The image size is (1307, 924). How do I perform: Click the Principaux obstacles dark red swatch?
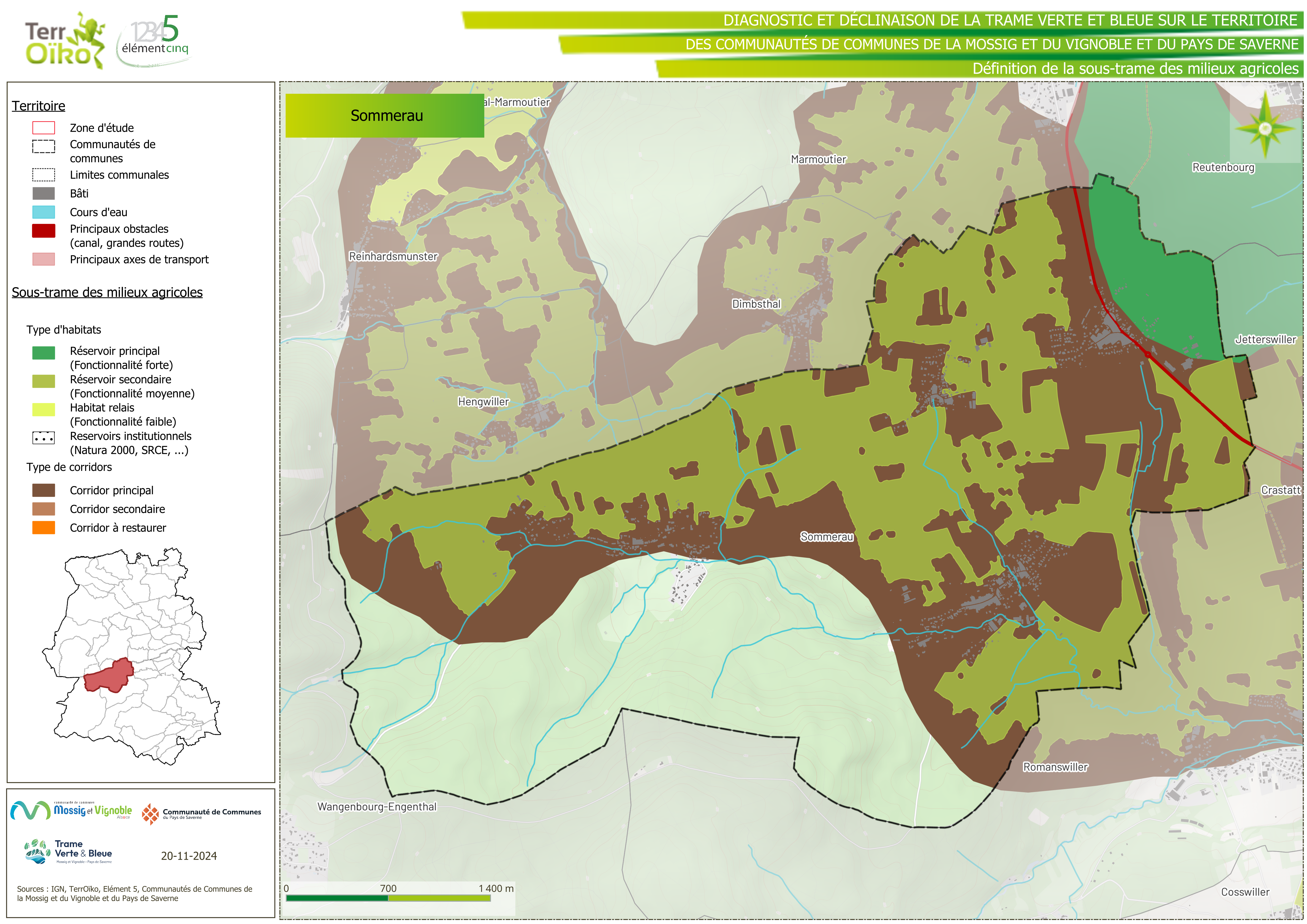[44, 231]
